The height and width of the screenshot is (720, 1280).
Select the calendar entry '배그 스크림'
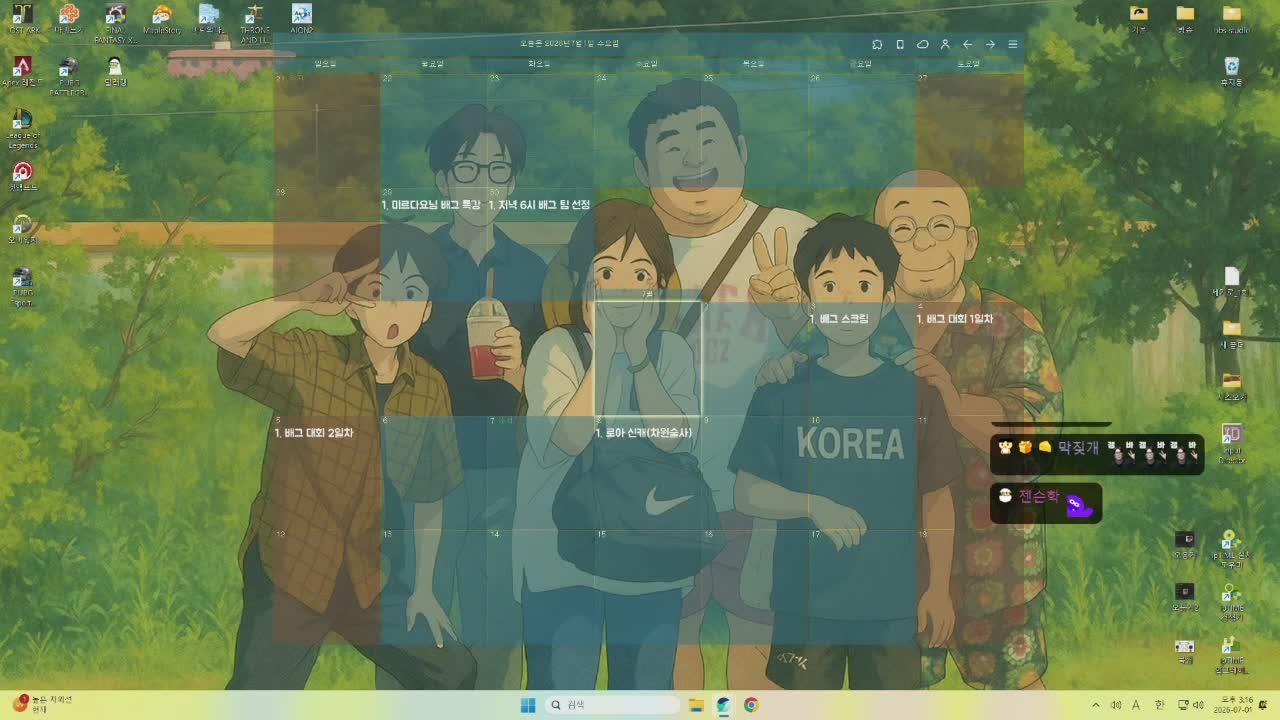pos(839,319)
